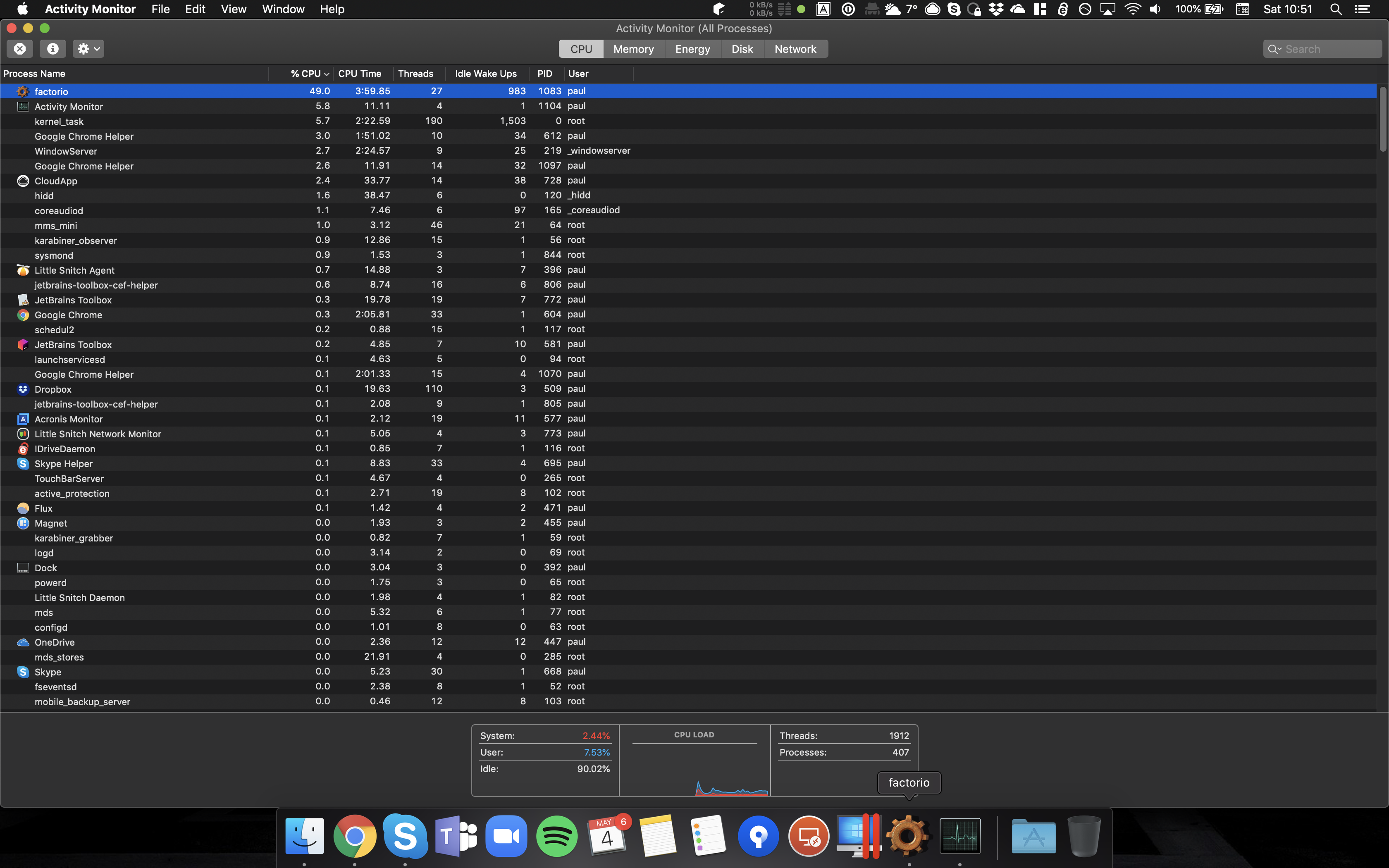1389x868 pixels.
Task: Select the Acronis Monitor process icon
Action: pyautogui.click(x=23, y=419)
